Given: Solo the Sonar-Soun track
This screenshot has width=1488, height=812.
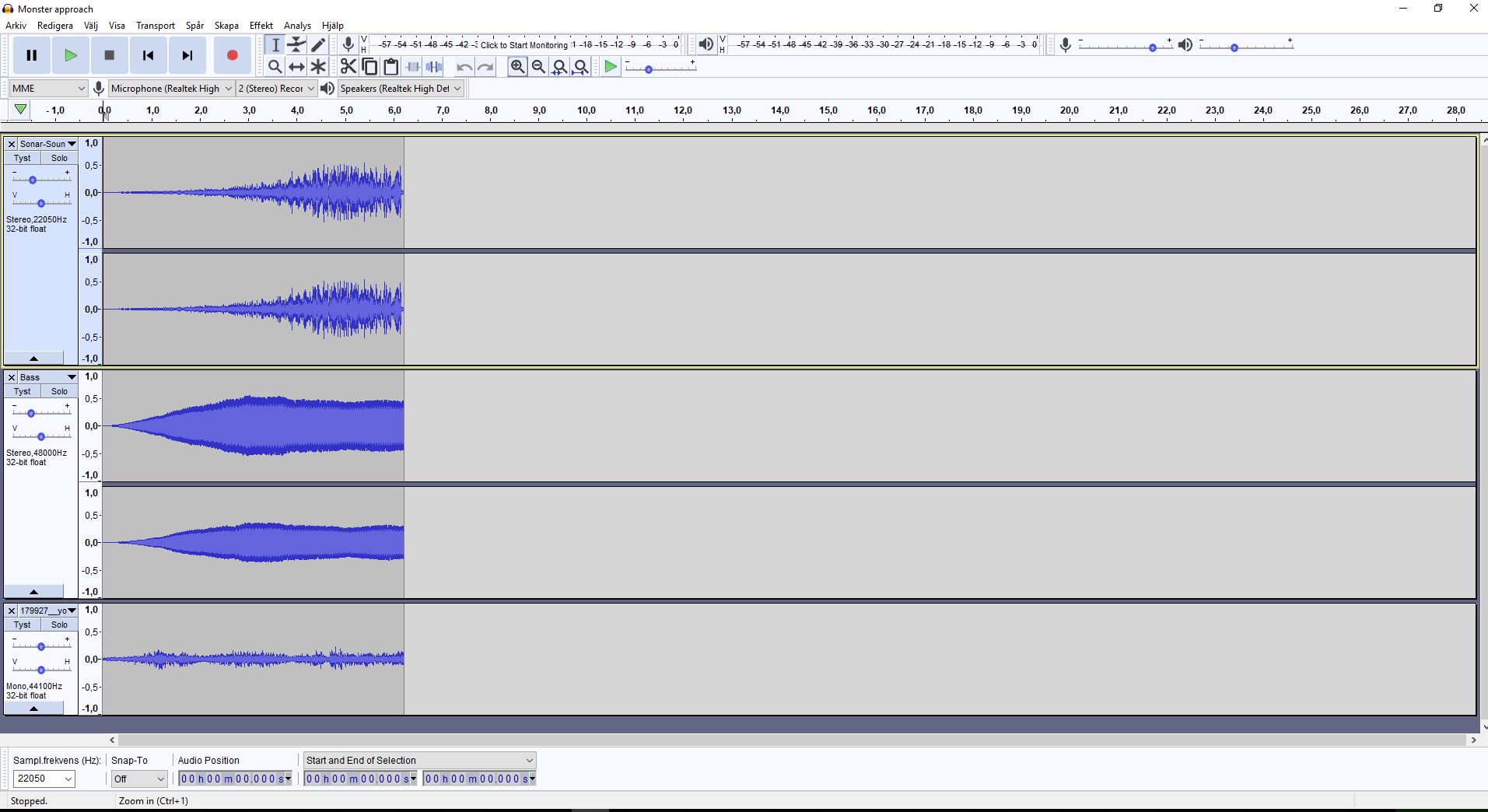Looking at the screenshot, I should tap(59, 158).
